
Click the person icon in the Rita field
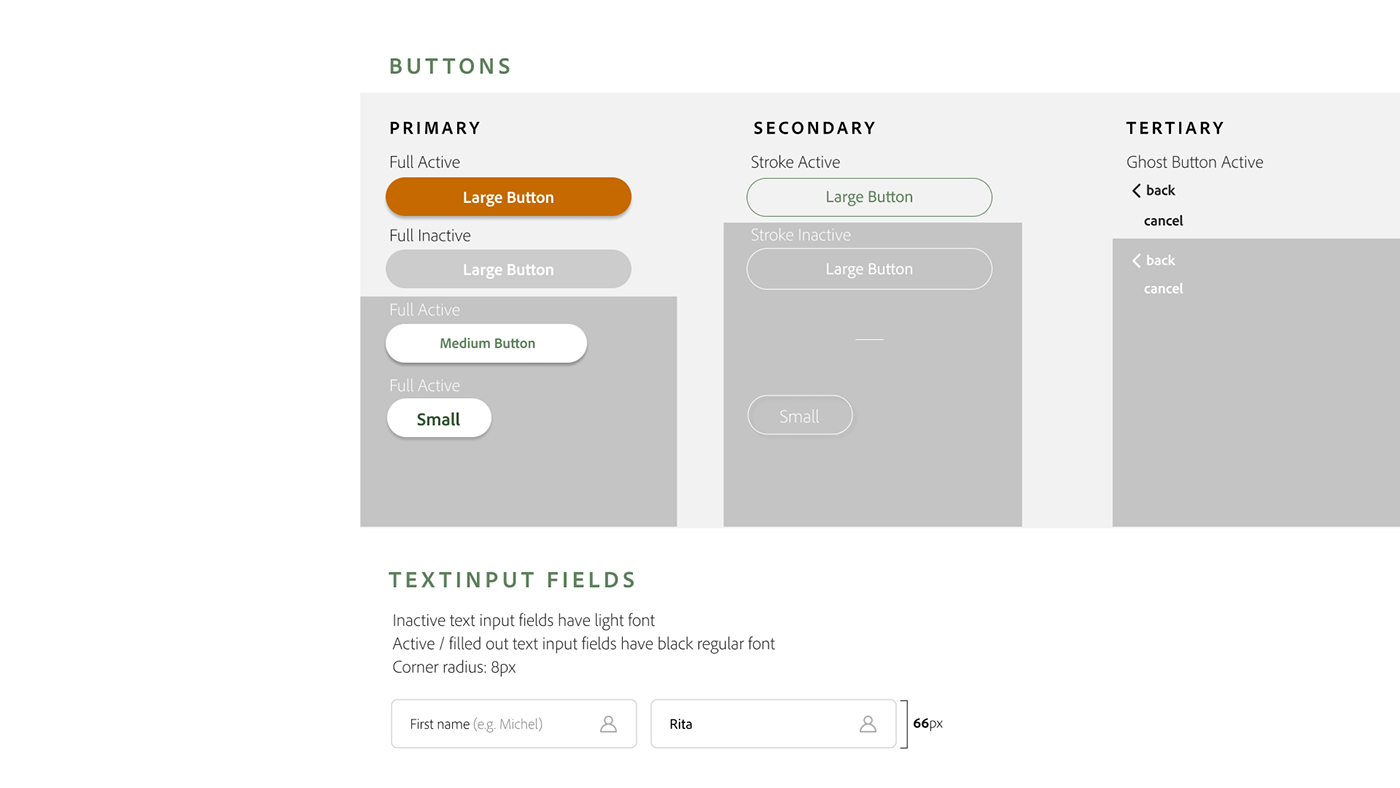click(x=868, y=724)
